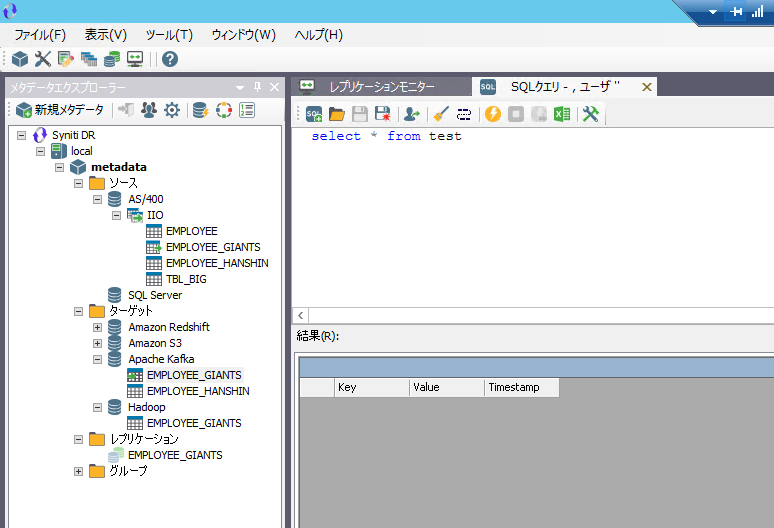Open a query file with folder icon
Image resolution: width=774 pixels, height=528 pixels.
337,114
